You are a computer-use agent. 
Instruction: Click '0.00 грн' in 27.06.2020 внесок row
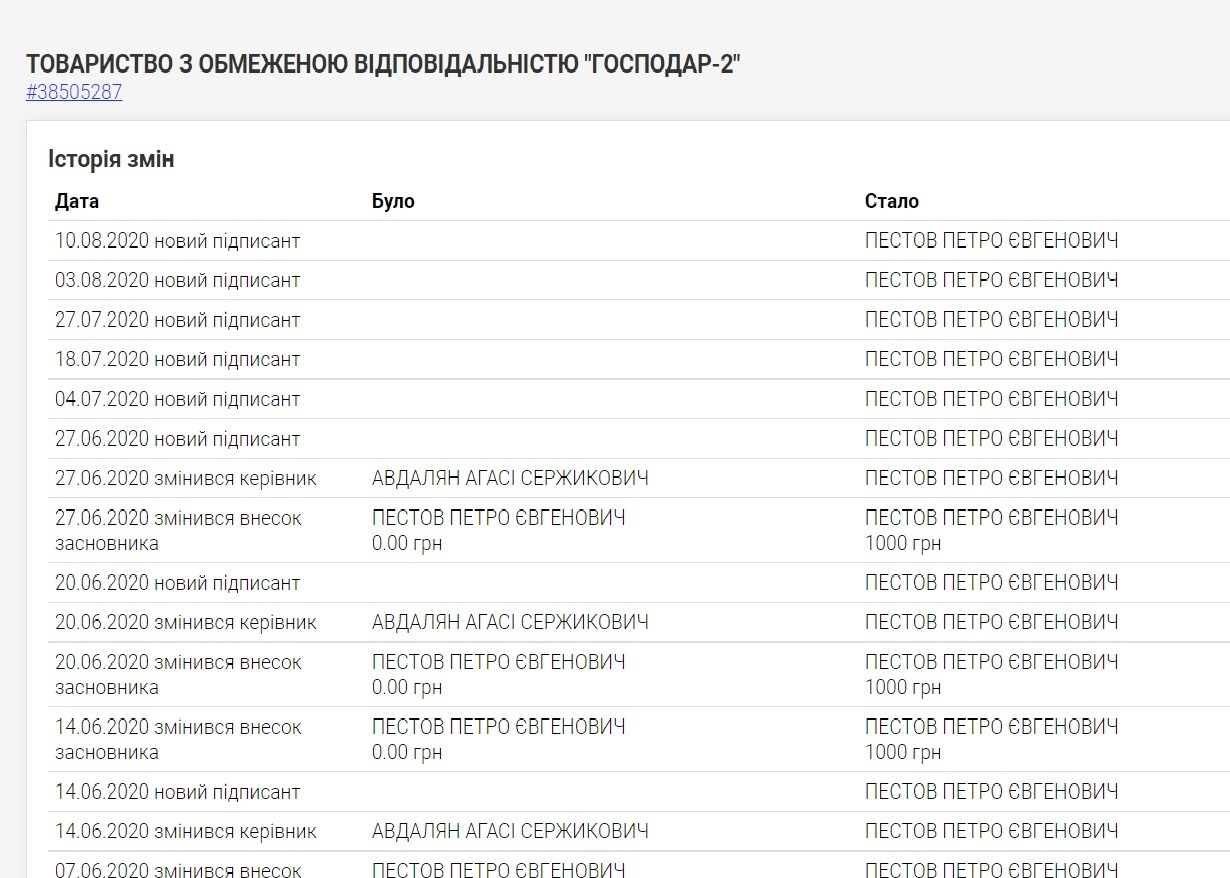407,544
